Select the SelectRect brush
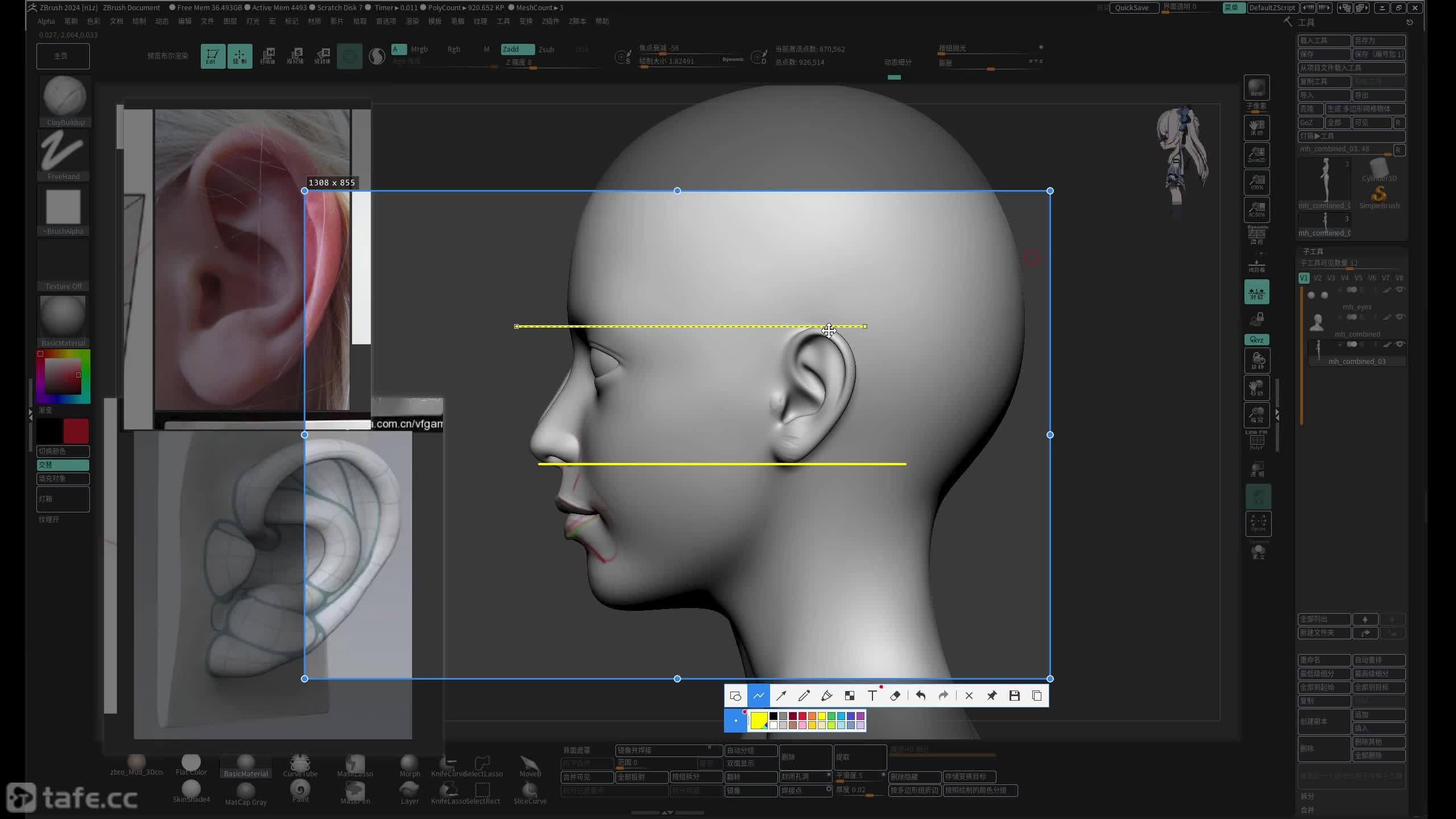This screenshot has height=819, width=1456. pos(483,793)
